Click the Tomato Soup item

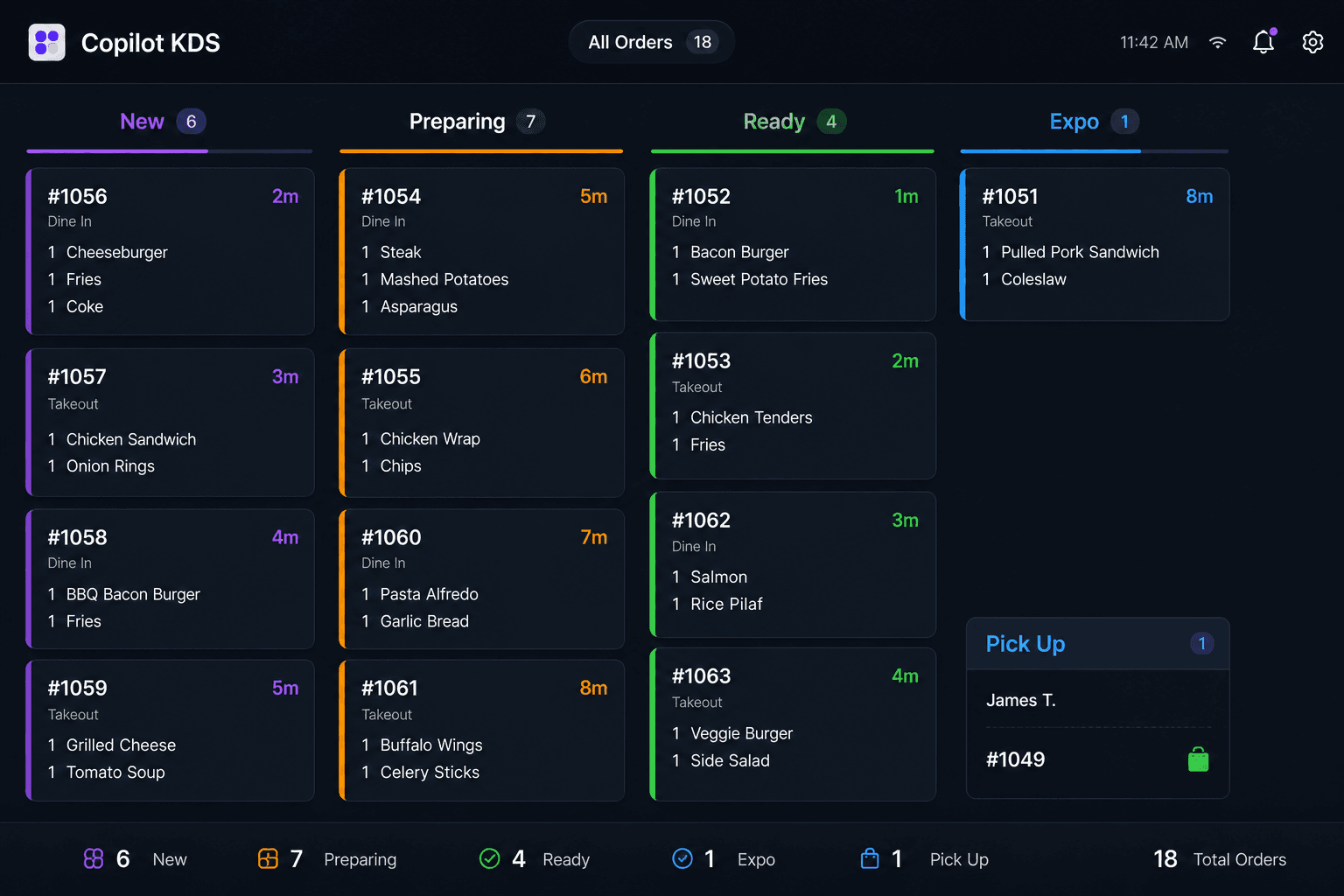pos(106,772)
